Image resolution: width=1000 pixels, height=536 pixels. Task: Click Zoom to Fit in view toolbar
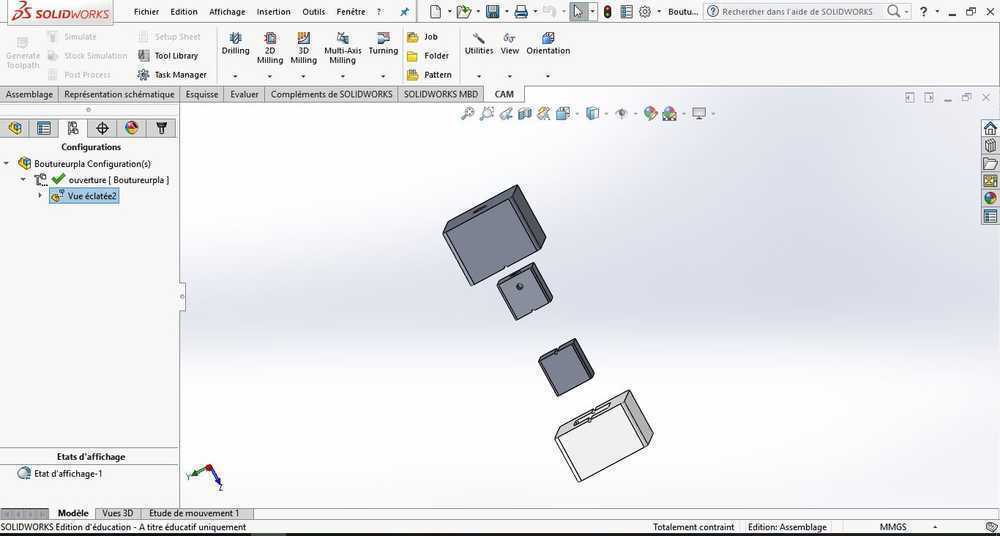[467, 114]
